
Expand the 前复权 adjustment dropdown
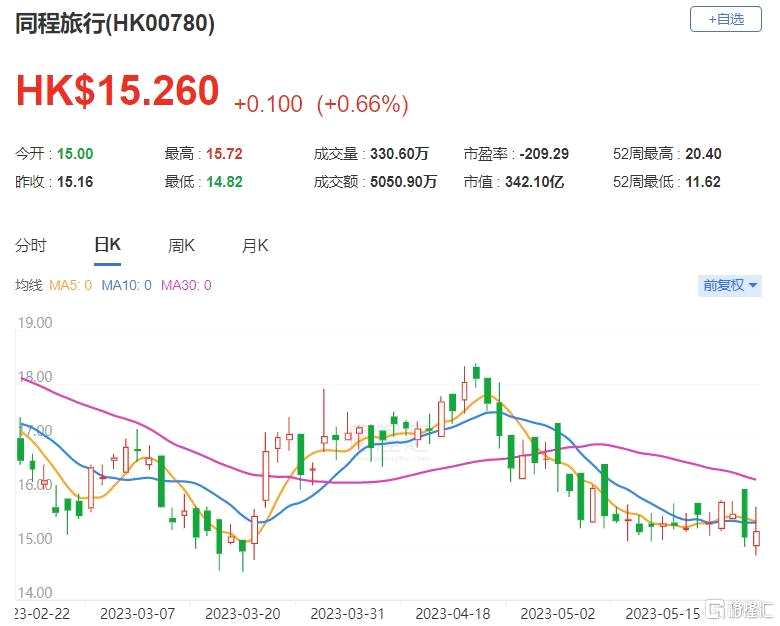point(730,286)
